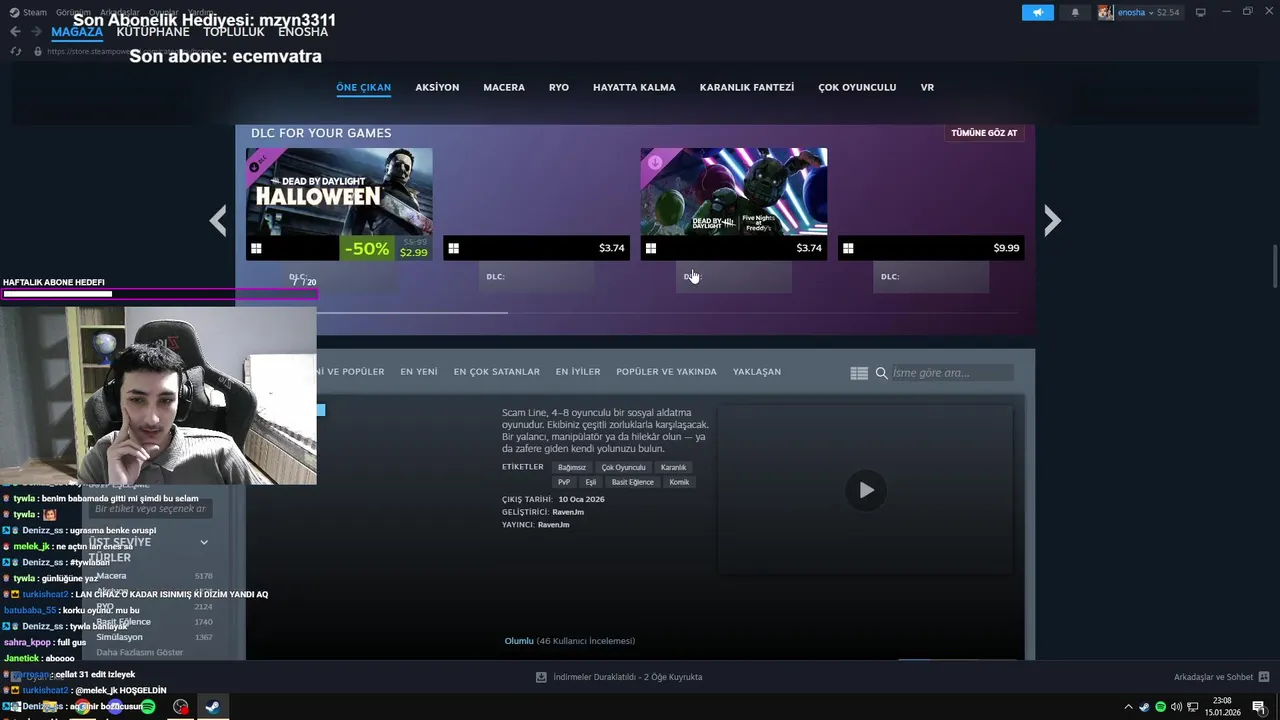Click the Basit Eğlence tag

633,482
